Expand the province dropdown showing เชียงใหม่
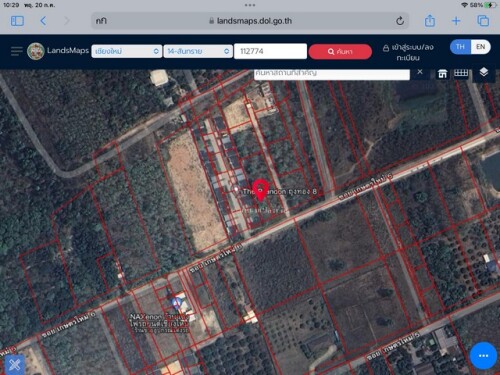 tap(127, 51)
